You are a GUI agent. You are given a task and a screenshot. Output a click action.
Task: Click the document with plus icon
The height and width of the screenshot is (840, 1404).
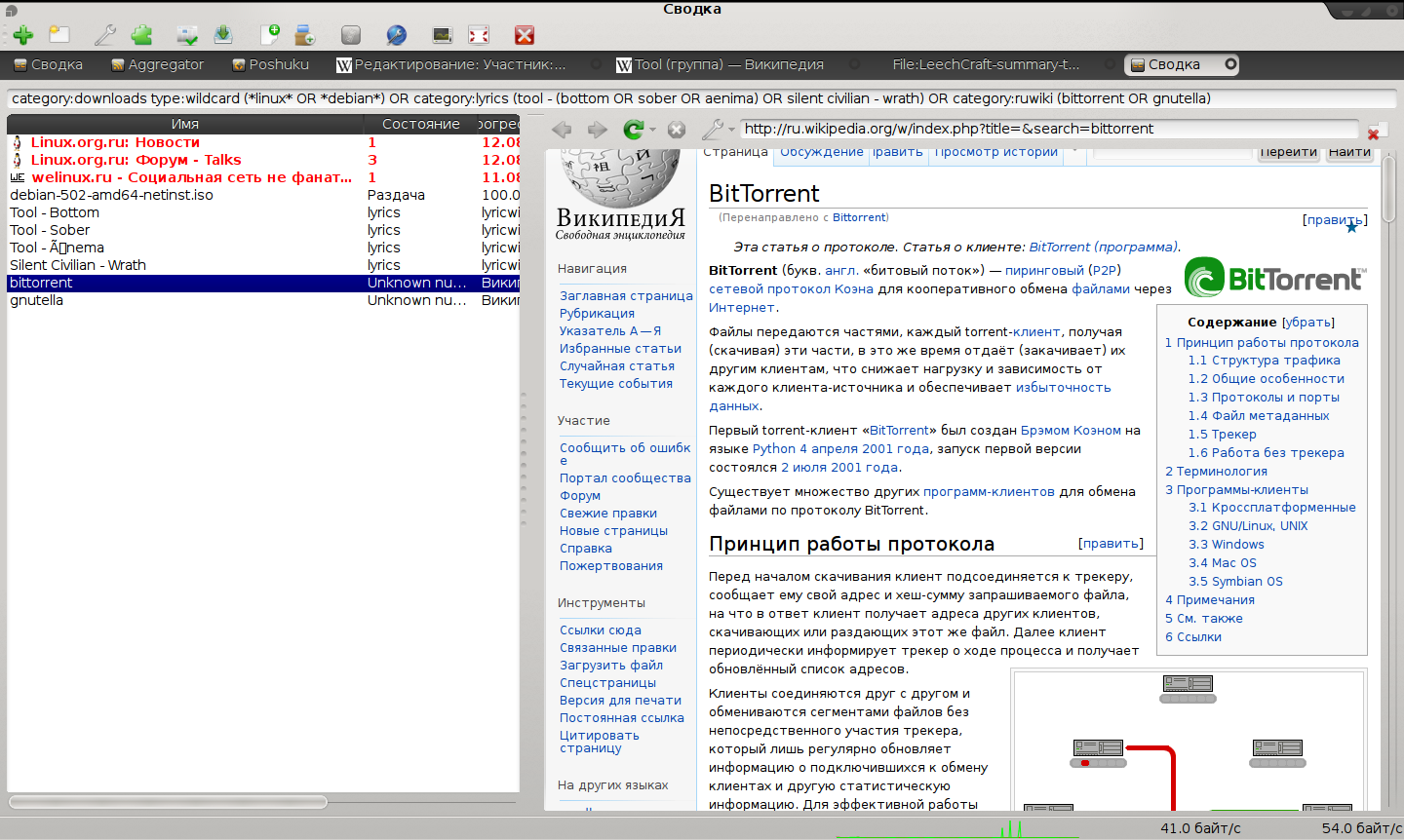click(270, 35)
